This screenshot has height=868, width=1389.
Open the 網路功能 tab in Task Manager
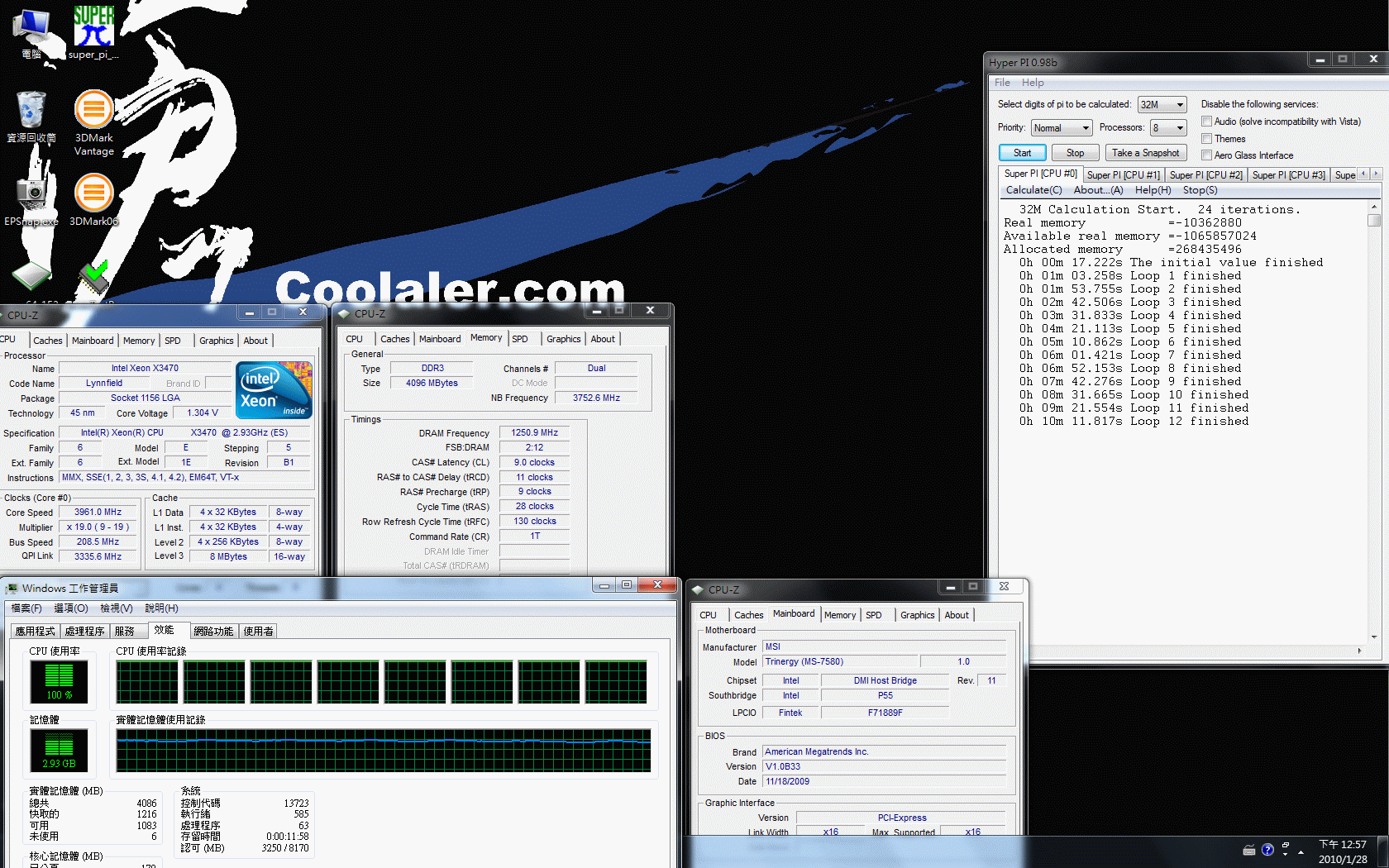click(x=213, y=632)
